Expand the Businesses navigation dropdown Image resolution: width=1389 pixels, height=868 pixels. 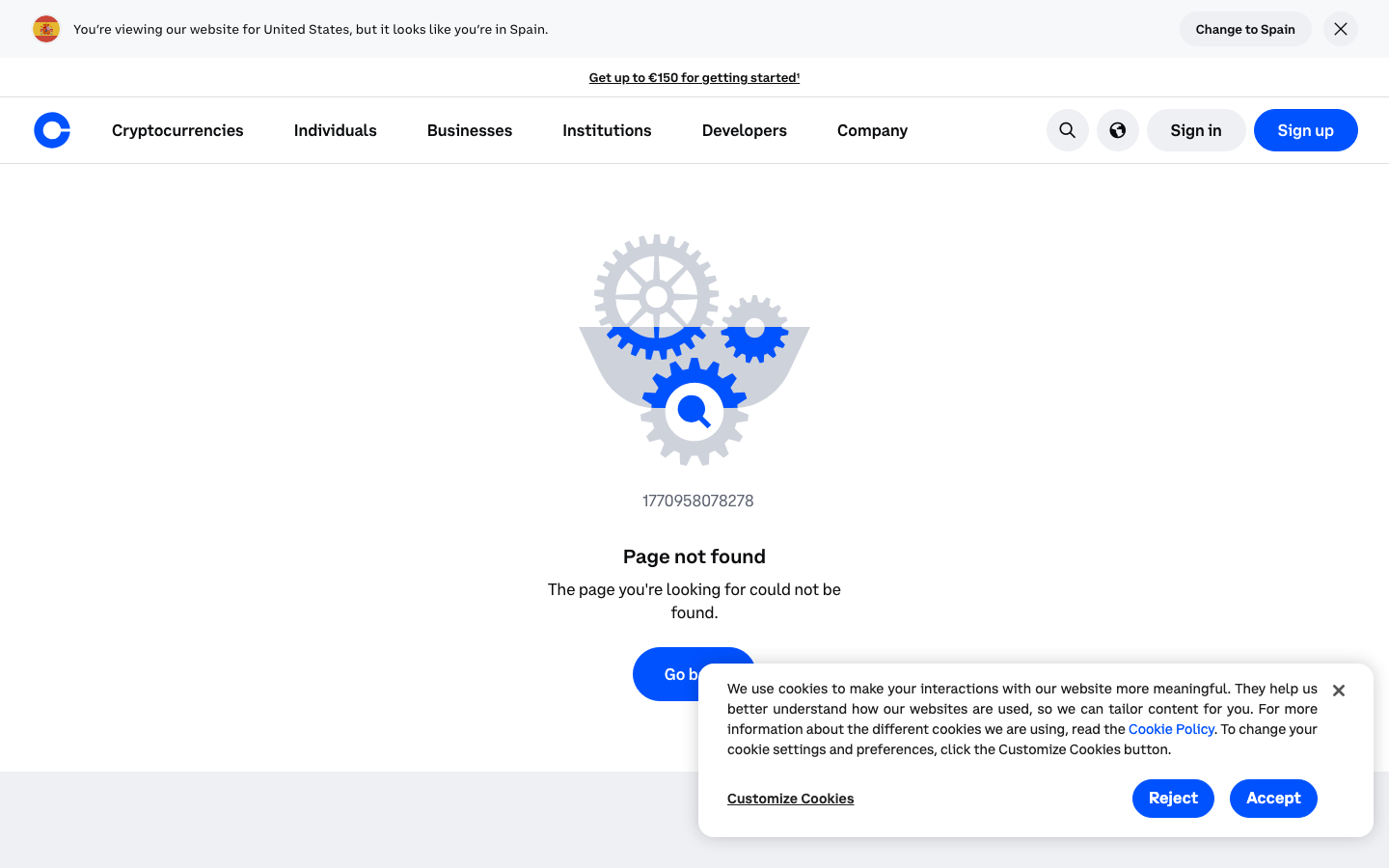(x=470, y=130)
